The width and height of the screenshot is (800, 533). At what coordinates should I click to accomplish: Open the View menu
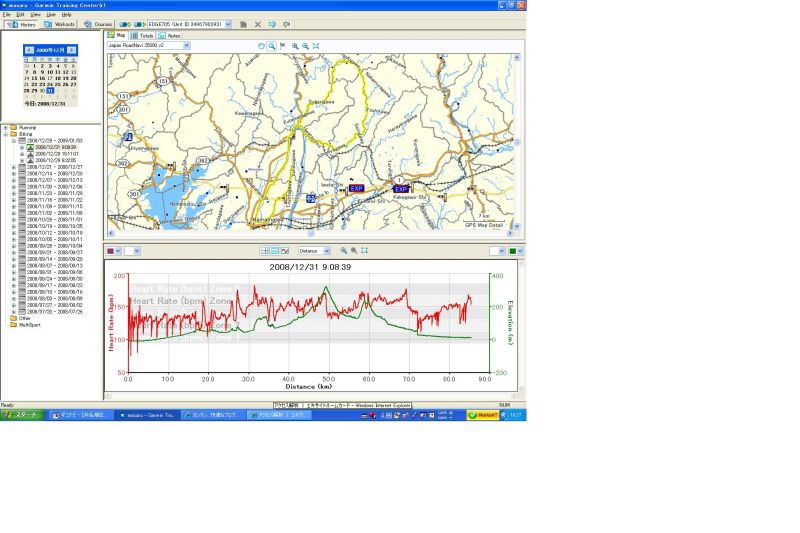[35, 15]
